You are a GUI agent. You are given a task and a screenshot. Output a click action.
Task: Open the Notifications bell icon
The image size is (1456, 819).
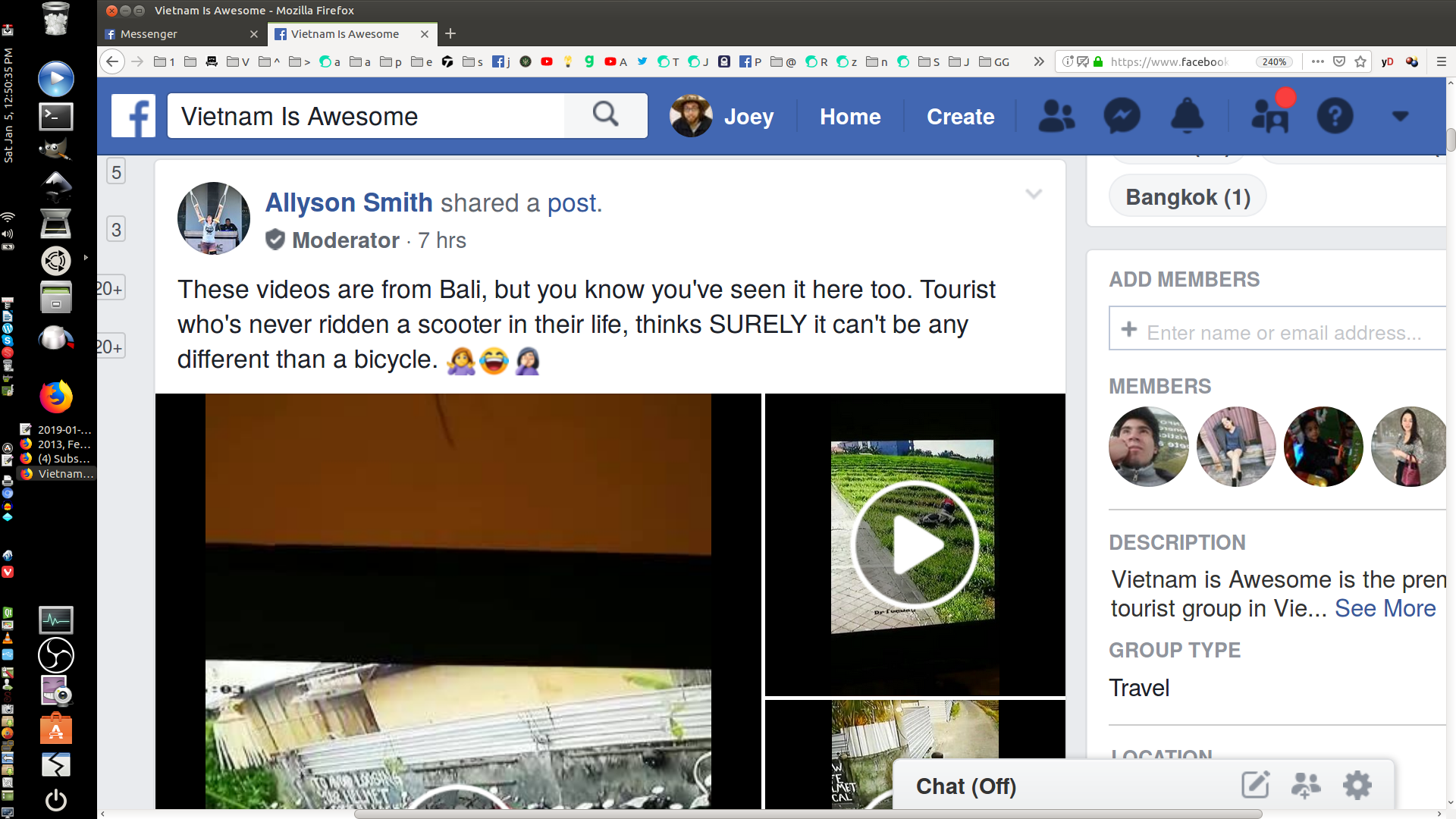tap(1187, 116)
